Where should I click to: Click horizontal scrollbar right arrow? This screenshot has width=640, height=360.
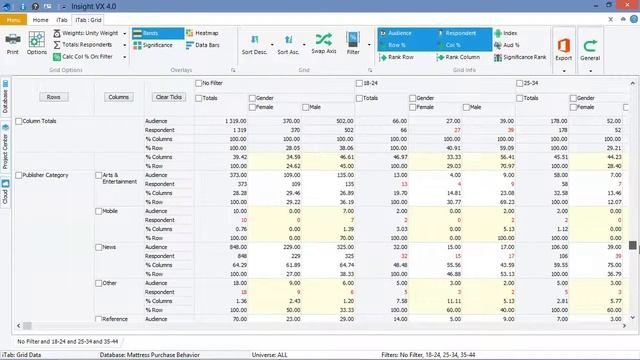click(624, 326)
